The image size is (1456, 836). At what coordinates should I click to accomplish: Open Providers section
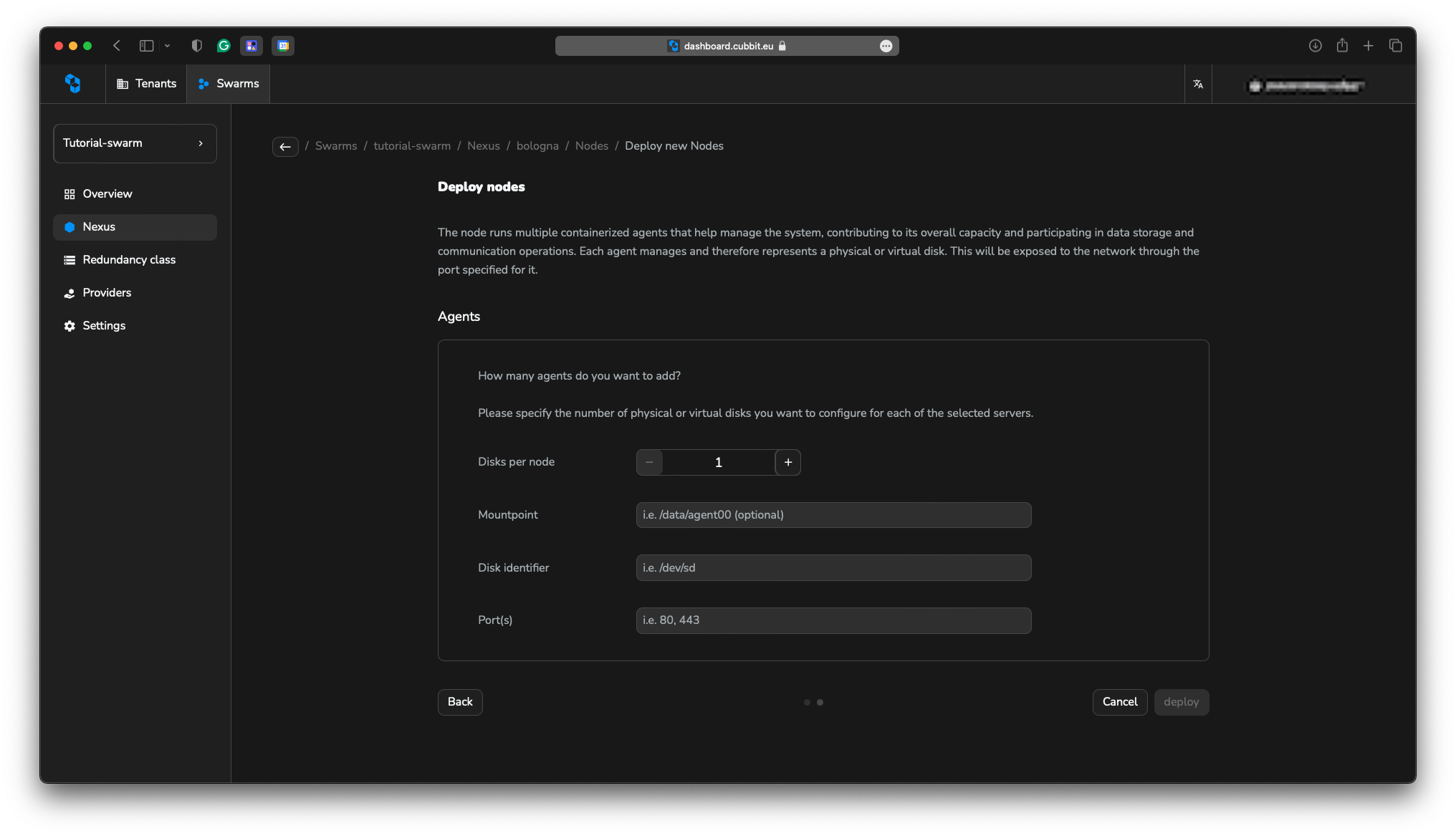(x=135, y=293)
